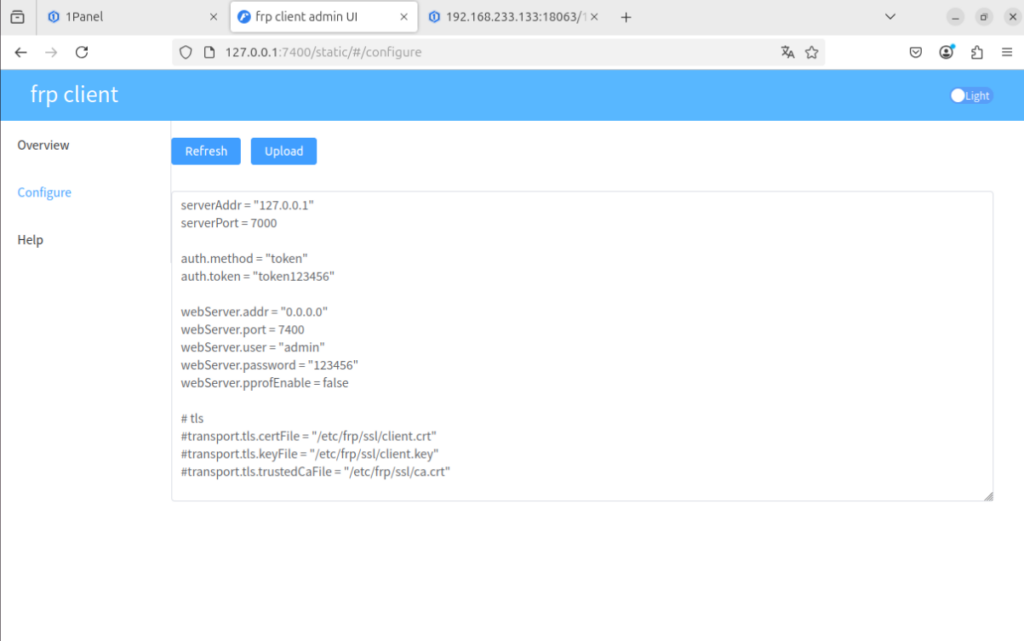Open a new browser tab
Image resolution: width=1024 pixels, height=641 pixels.
click(x=626, y=17)
